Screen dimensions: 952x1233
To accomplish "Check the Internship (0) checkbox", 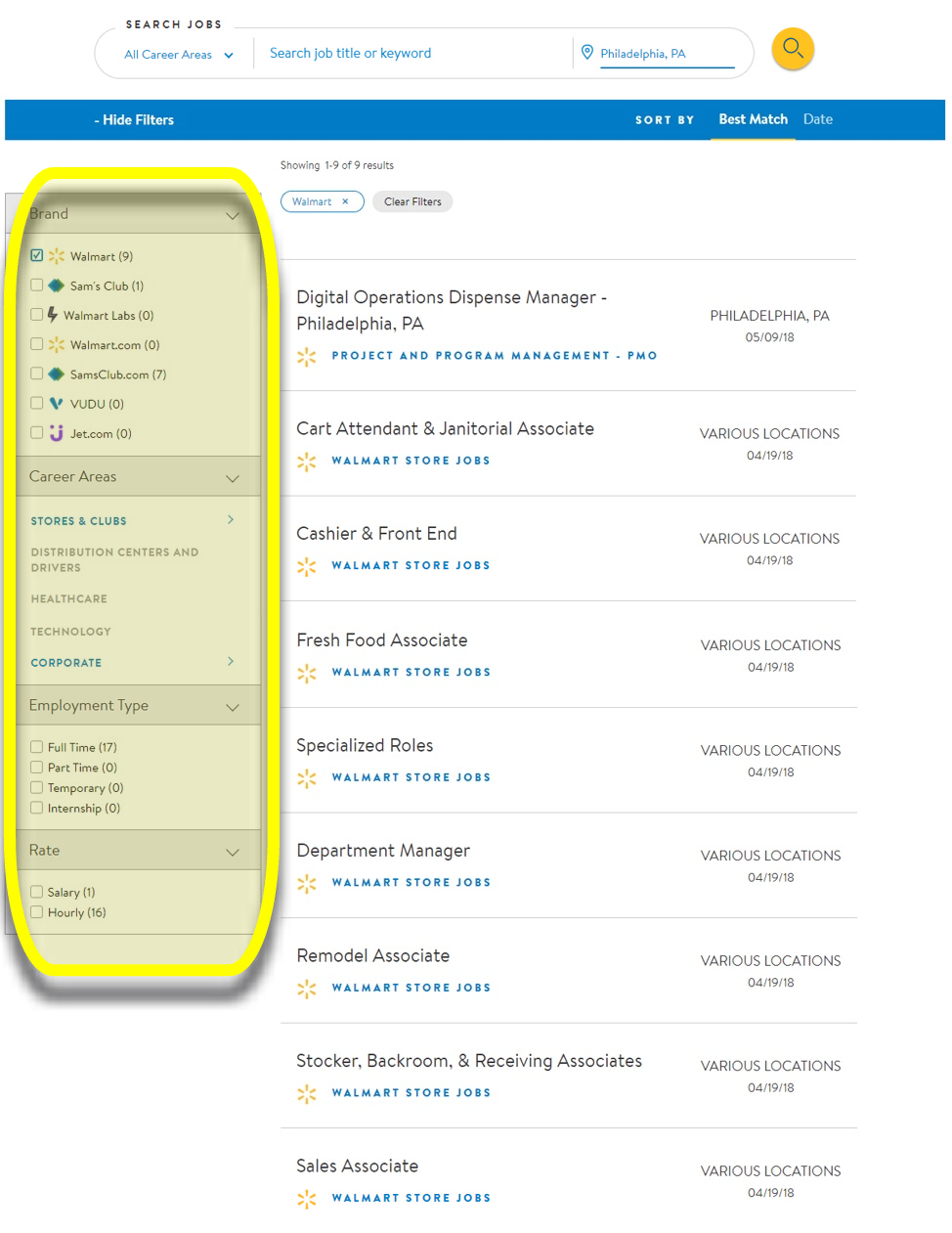I will (x=36, y=808).
